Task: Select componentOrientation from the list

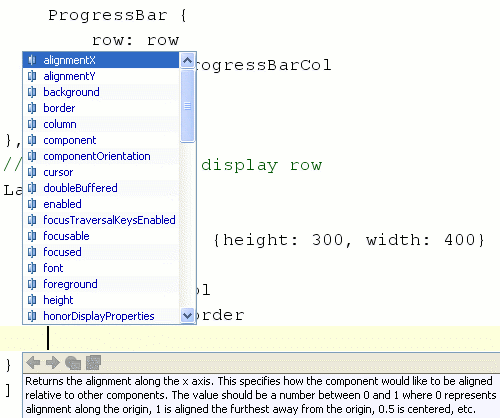Action: point(101,156)
